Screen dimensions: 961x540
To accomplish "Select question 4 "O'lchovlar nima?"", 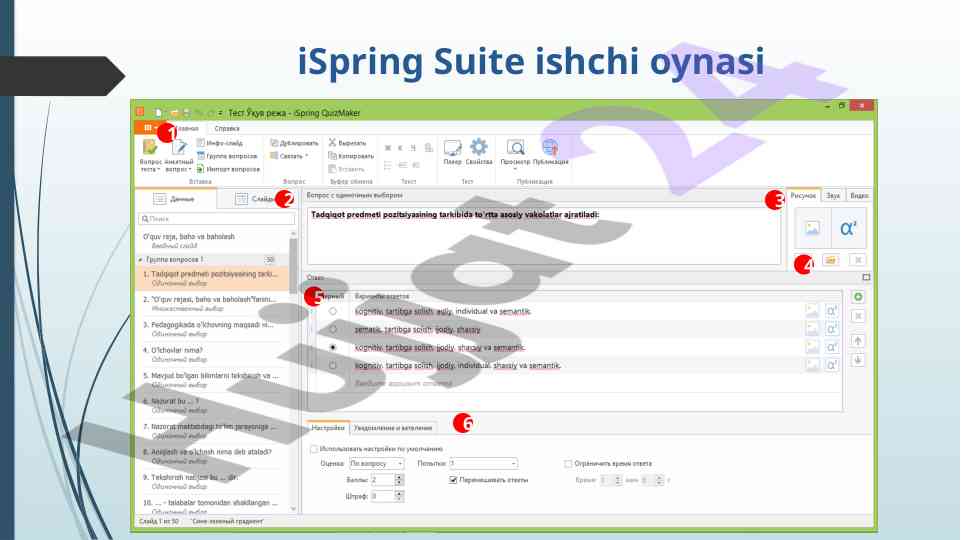I will (212, 354).
